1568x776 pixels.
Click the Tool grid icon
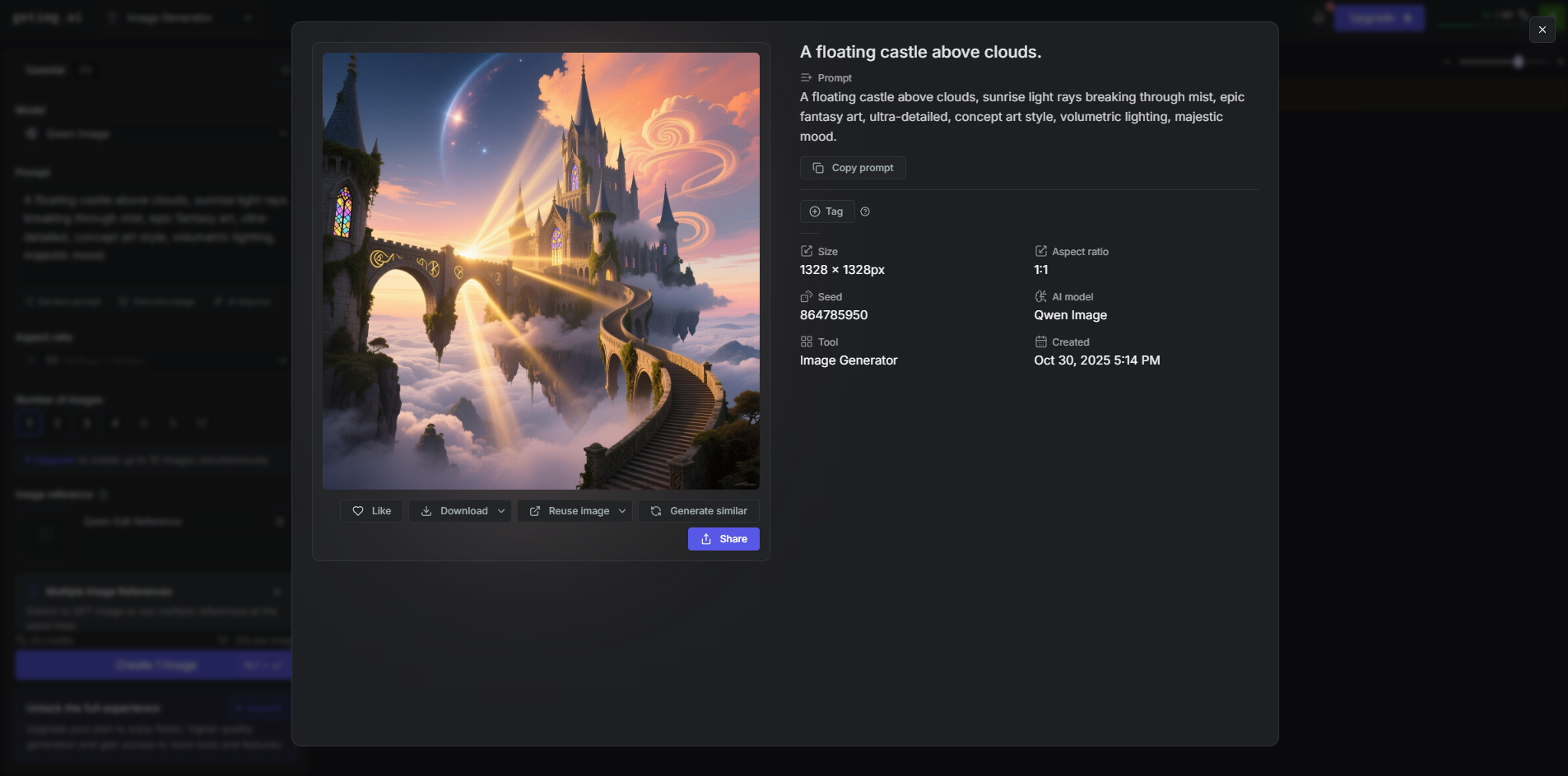tap(807, 342)
